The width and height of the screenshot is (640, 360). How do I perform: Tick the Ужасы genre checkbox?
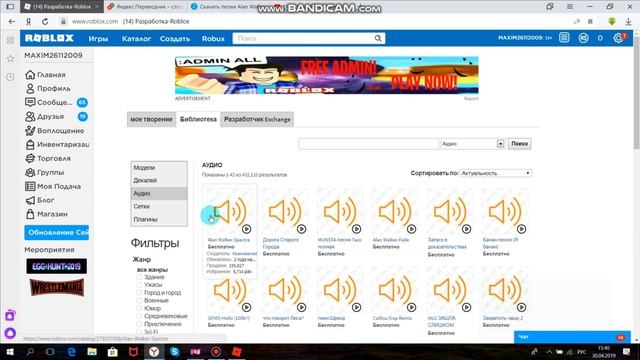[139, 285]
